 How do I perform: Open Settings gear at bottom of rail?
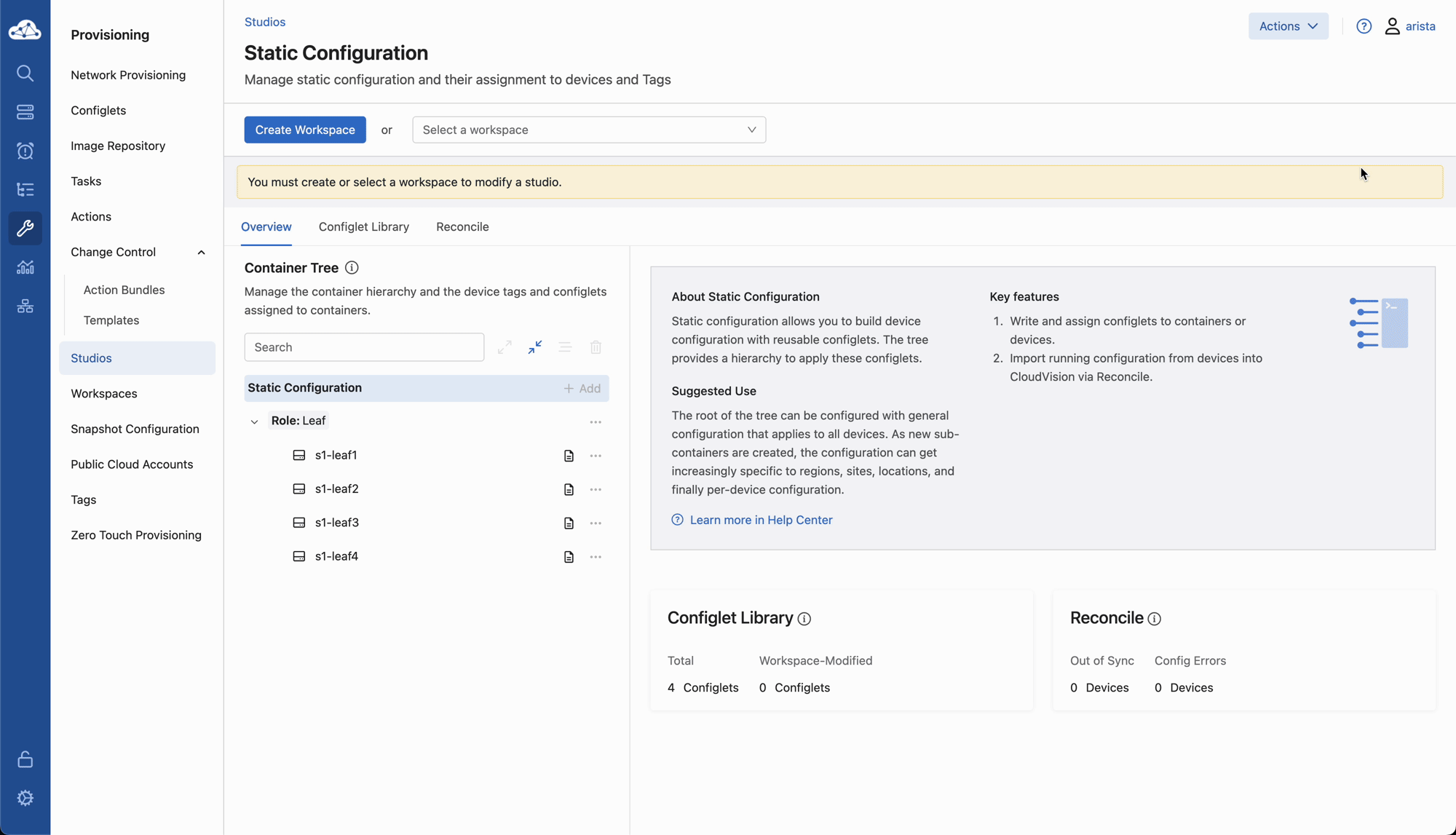(25, 798)
